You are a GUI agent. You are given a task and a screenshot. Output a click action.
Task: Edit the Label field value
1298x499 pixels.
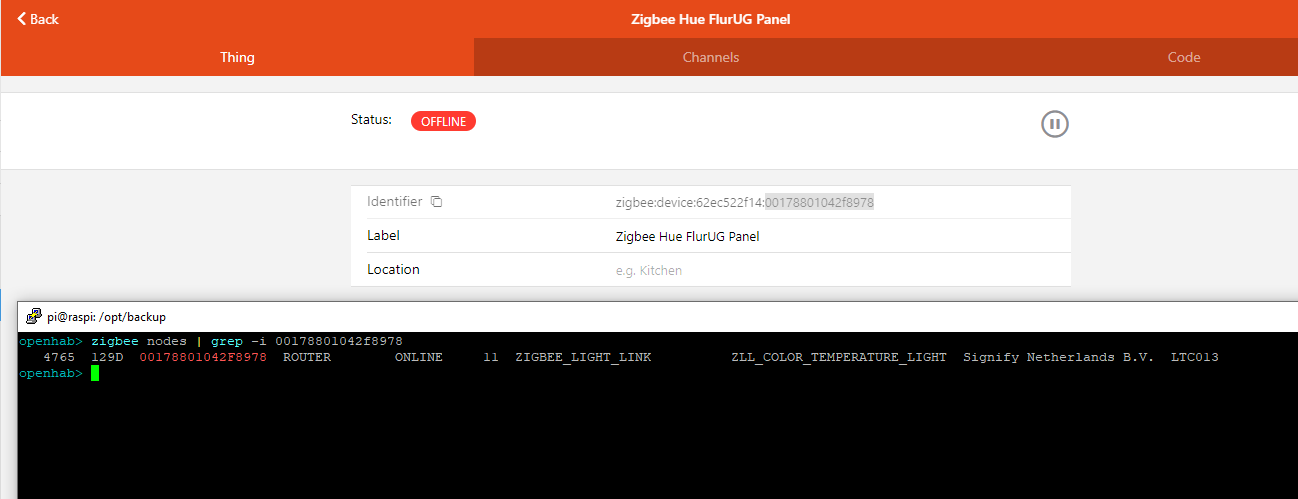click(688, 236)
